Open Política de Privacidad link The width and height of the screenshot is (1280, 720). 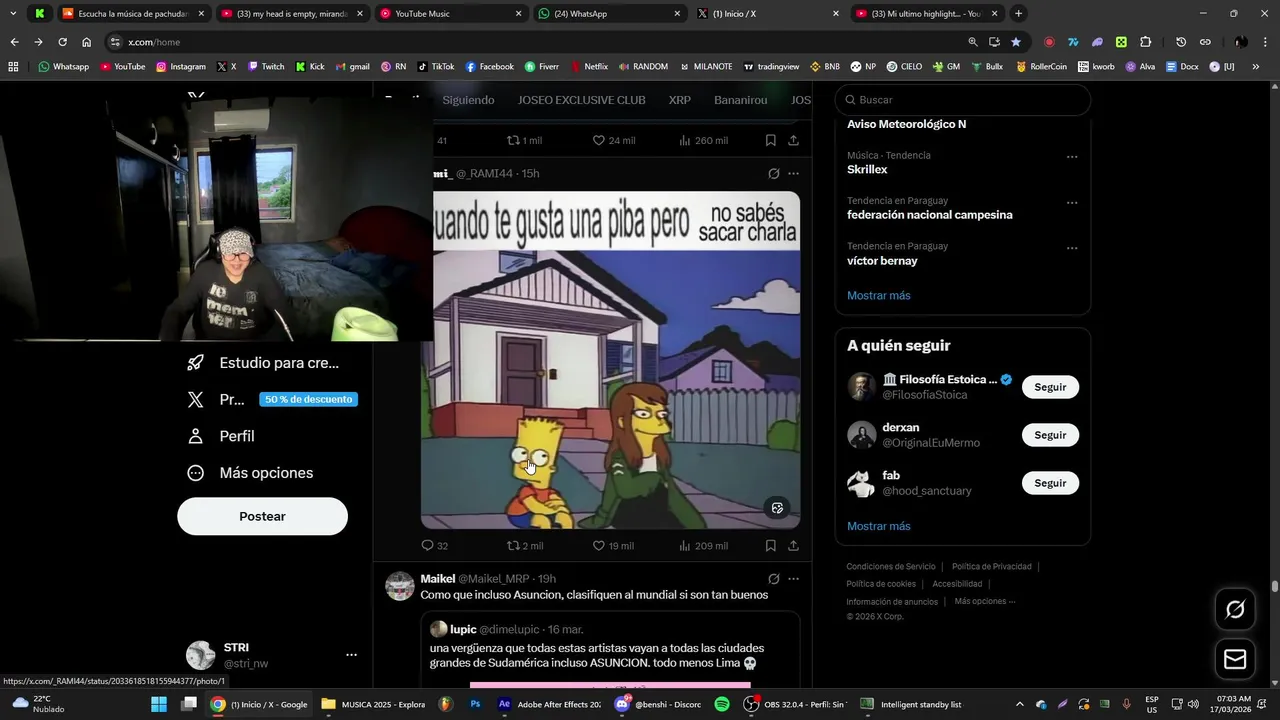click(x=991, y=566)
